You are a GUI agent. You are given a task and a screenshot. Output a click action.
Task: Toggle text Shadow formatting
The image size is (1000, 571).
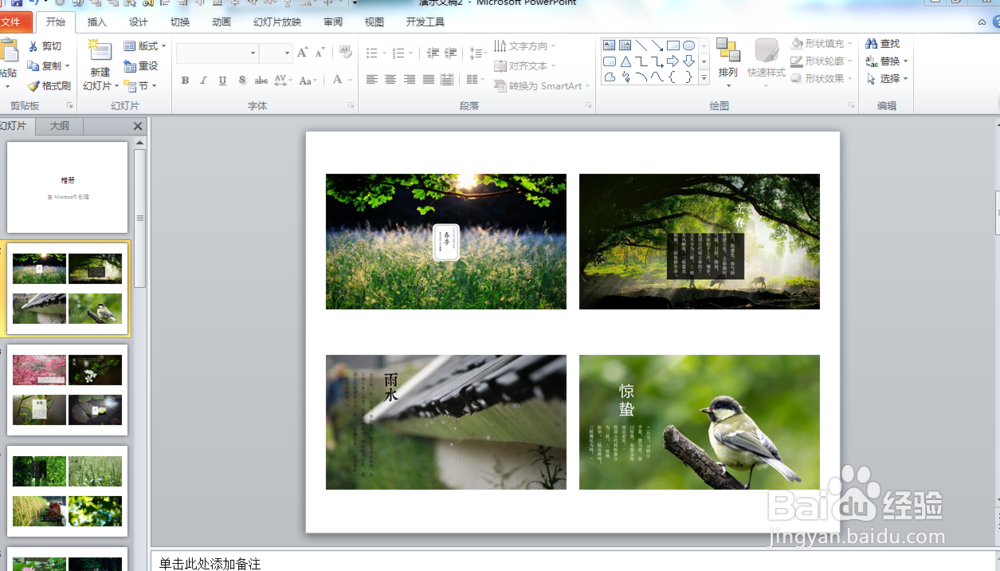[x=242, y=80]
